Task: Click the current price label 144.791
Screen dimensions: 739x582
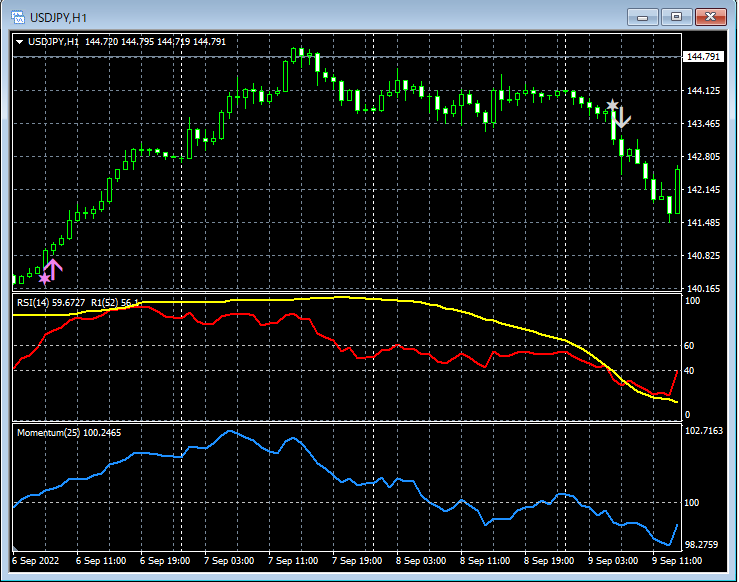Action: pyautogui.click(x=703, y=57)
